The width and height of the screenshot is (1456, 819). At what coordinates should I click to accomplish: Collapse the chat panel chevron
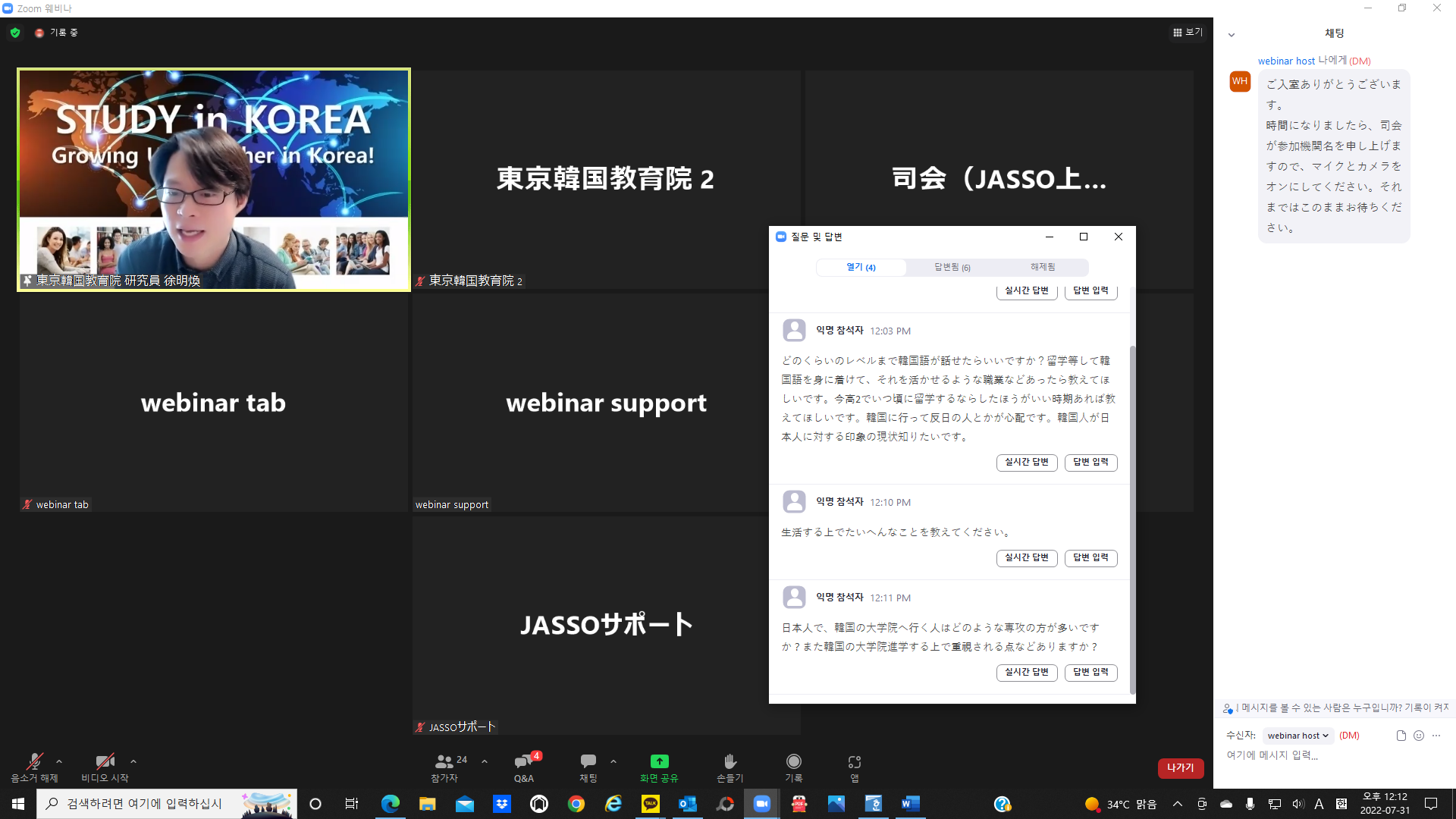tap(1232, 35)
